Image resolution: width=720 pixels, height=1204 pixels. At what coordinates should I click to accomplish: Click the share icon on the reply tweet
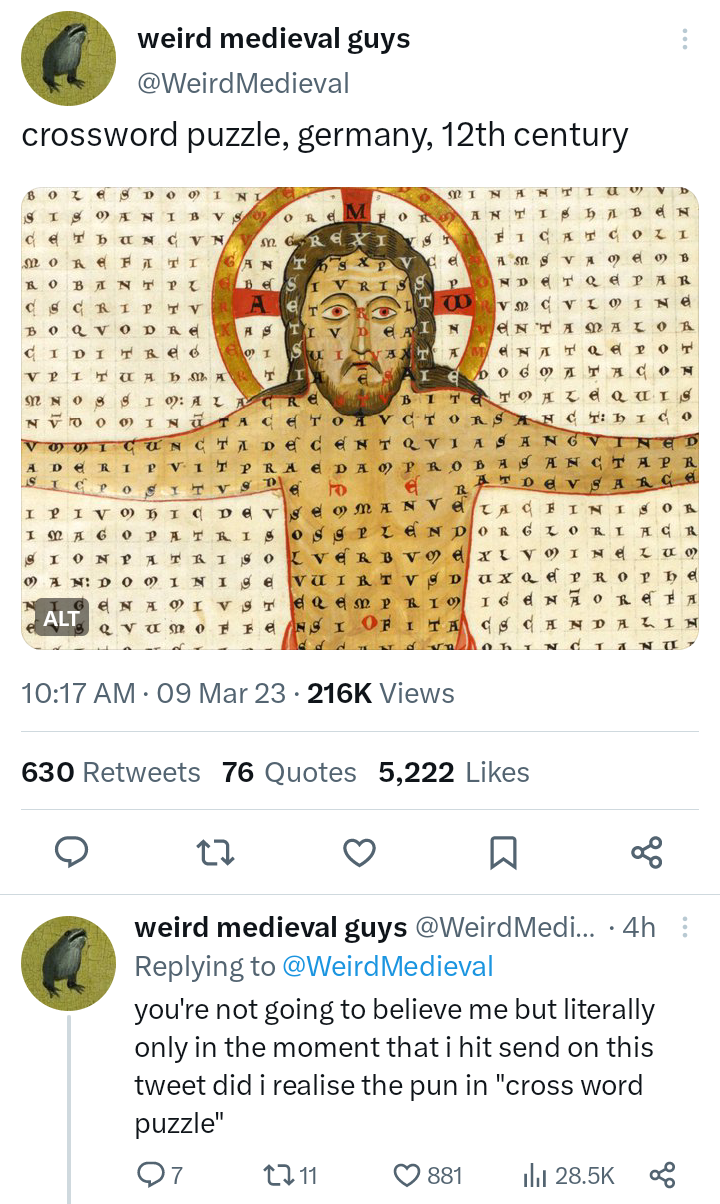661,1176
